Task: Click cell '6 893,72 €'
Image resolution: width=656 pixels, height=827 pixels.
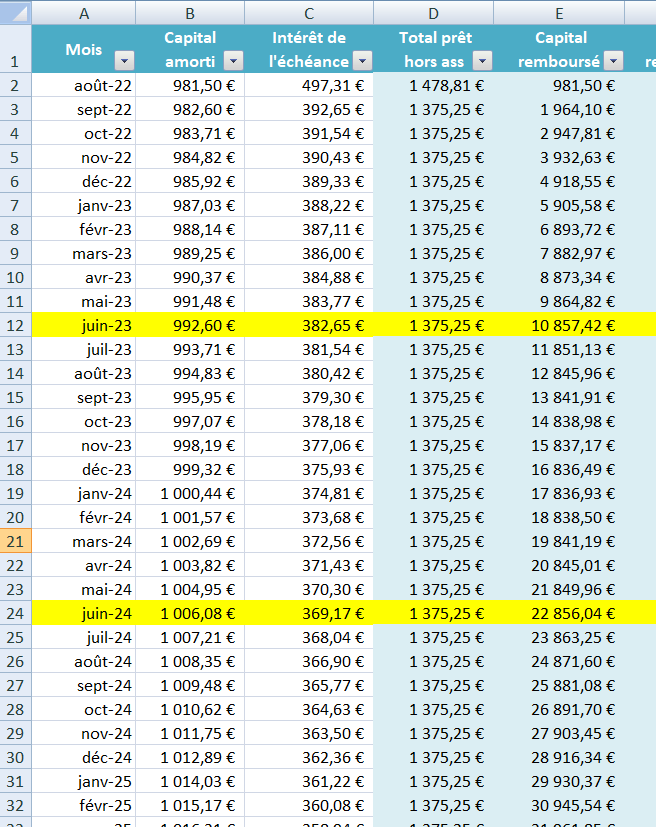Action: [559, 229]
